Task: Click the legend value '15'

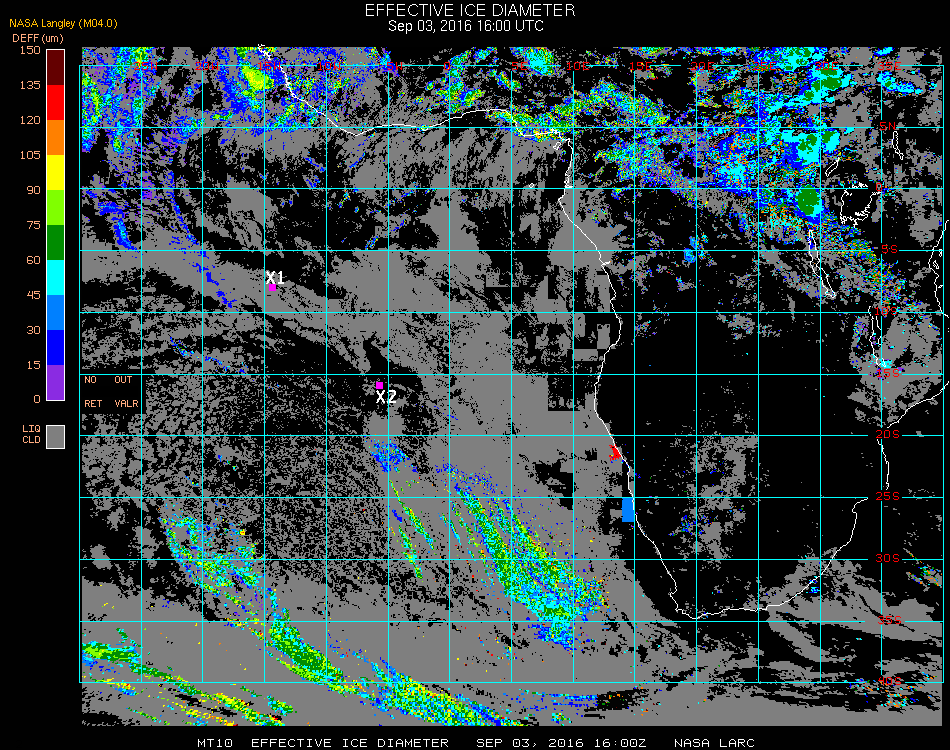Action: point(33,365)
